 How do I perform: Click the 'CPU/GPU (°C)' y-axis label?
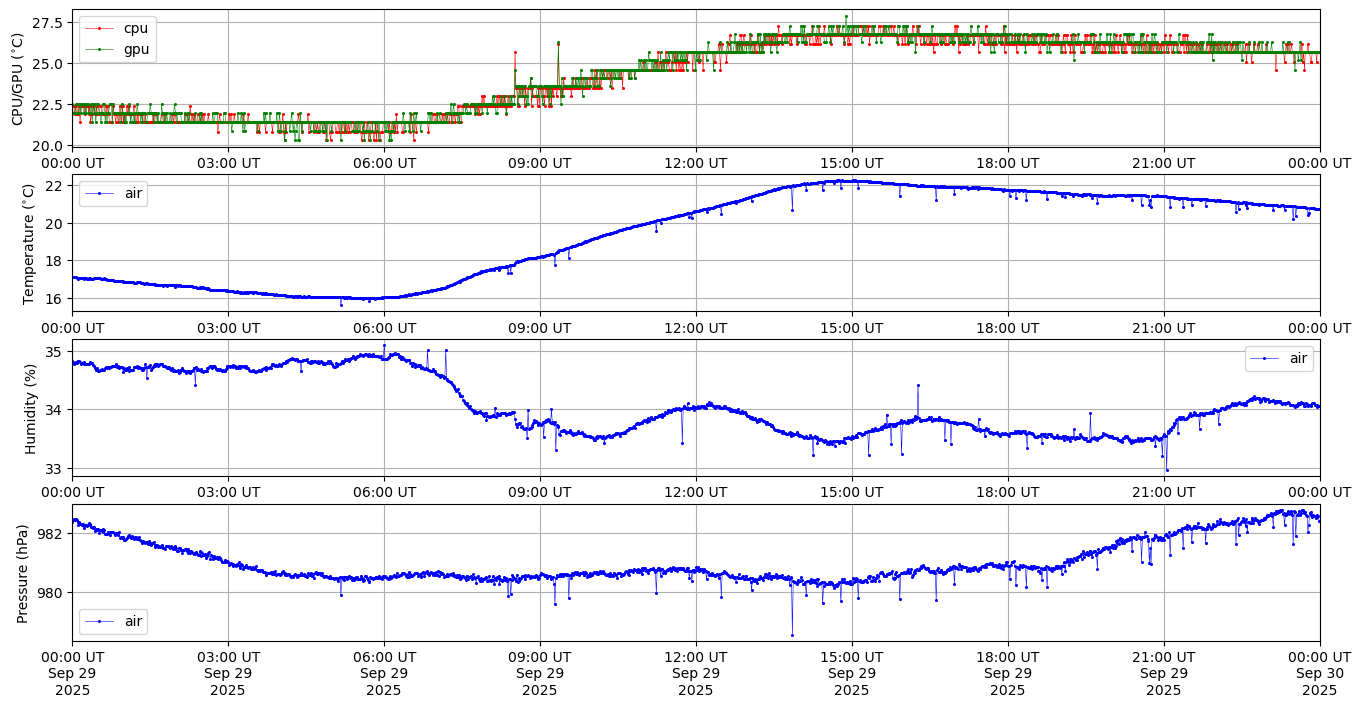click(17, 78)
